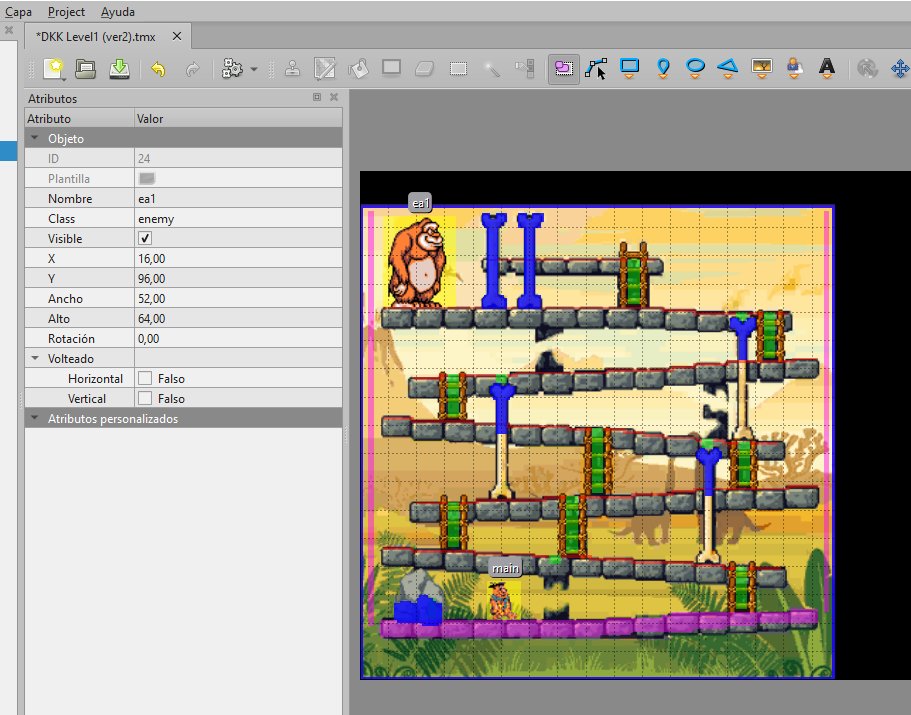Click the Rotación value 0,00
This screenshot has width=911, height=715.
(238, 338)
